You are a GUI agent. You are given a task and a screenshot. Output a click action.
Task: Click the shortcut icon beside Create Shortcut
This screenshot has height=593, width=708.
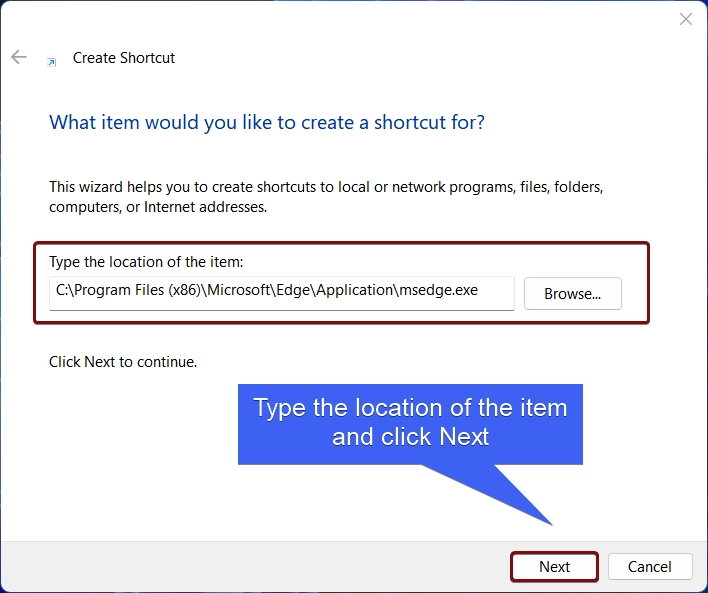click(52, 62)
